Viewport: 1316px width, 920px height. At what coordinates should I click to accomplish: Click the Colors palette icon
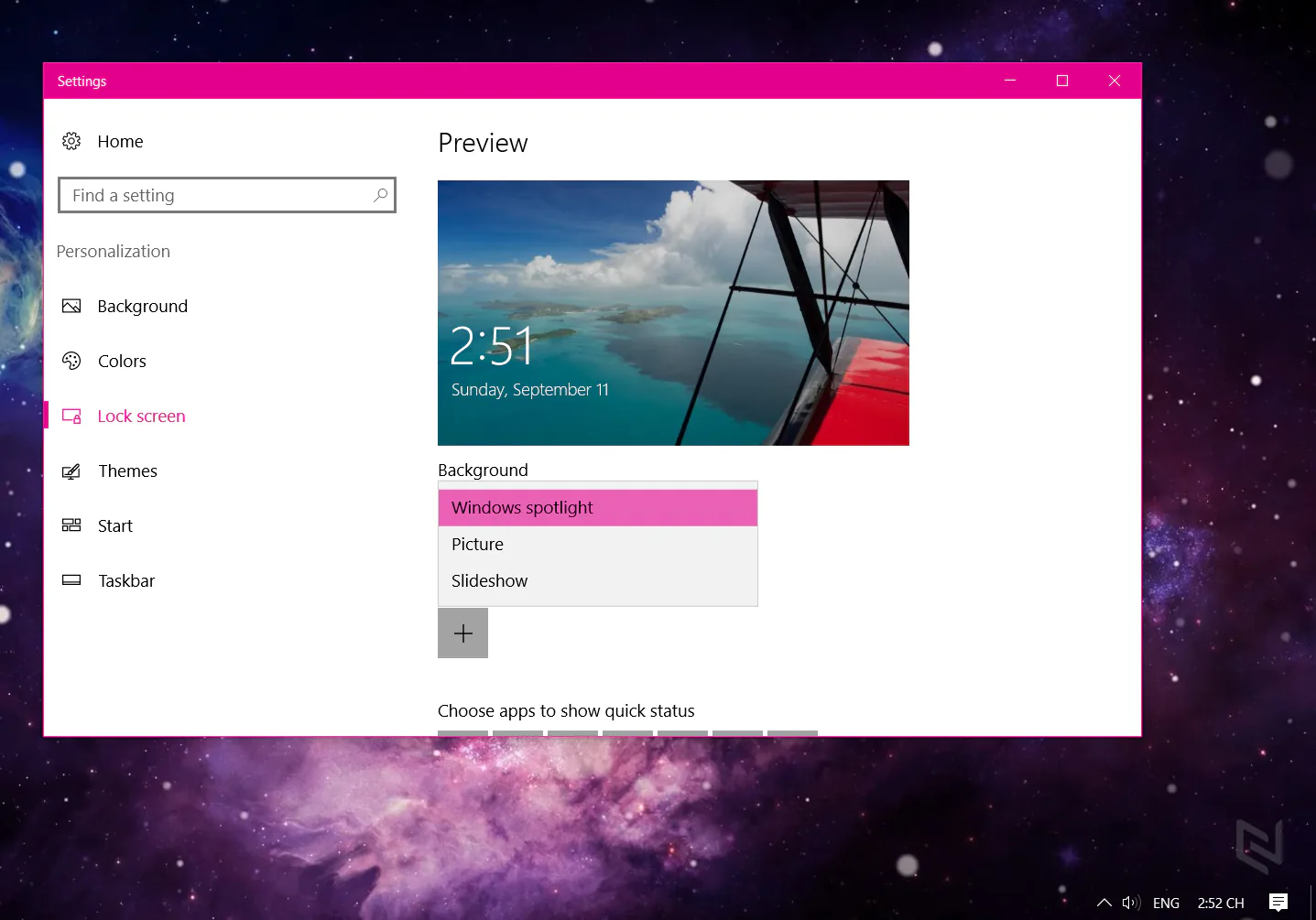71,361
